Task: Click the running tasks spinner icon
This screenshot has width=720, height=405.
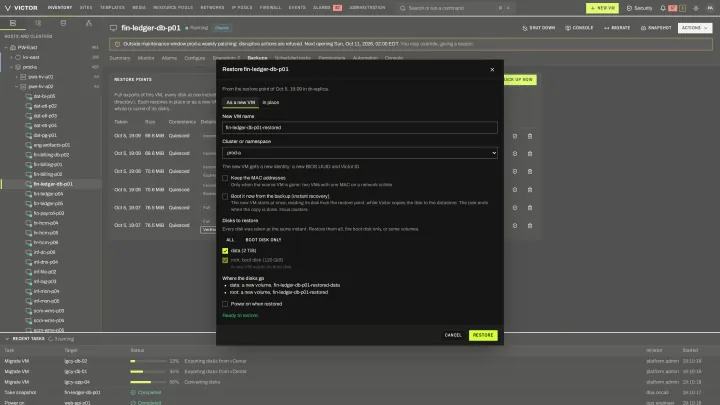Action: pos(51,339)
